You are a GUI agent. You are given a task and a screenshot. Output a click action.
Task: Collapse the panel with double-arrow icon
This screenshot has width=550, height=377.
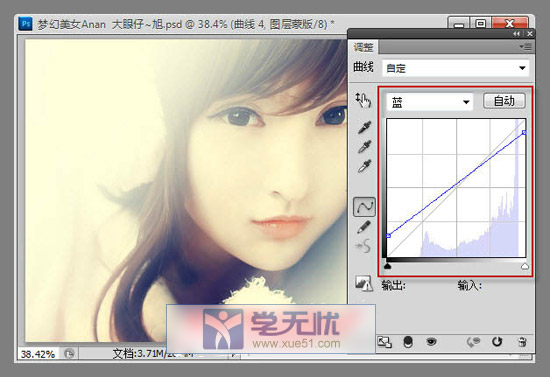tap(516, 34)
